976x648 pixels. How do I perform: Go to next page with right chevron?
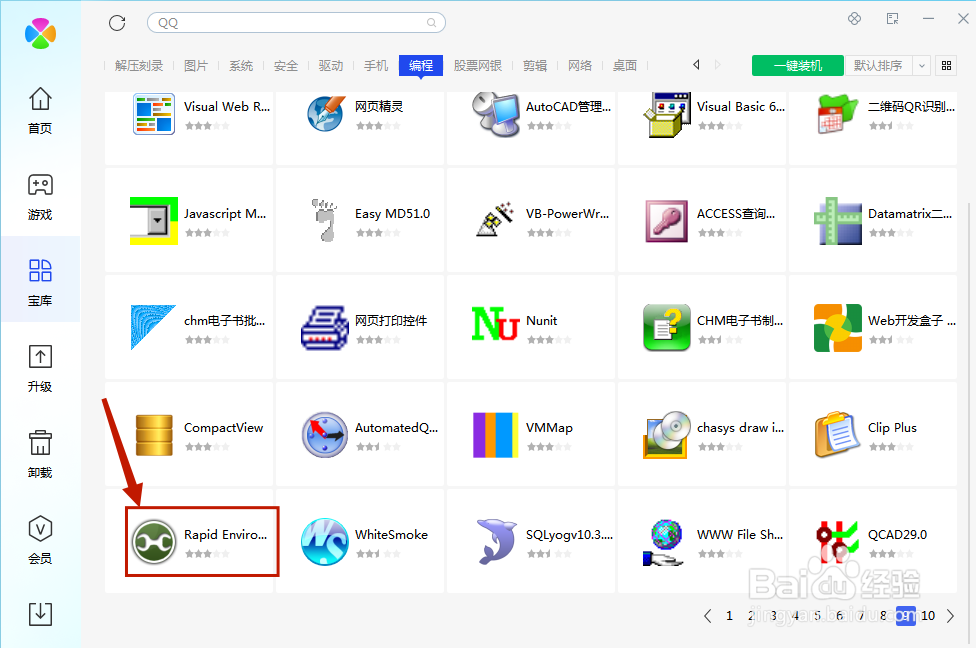(x=950, y=616)
